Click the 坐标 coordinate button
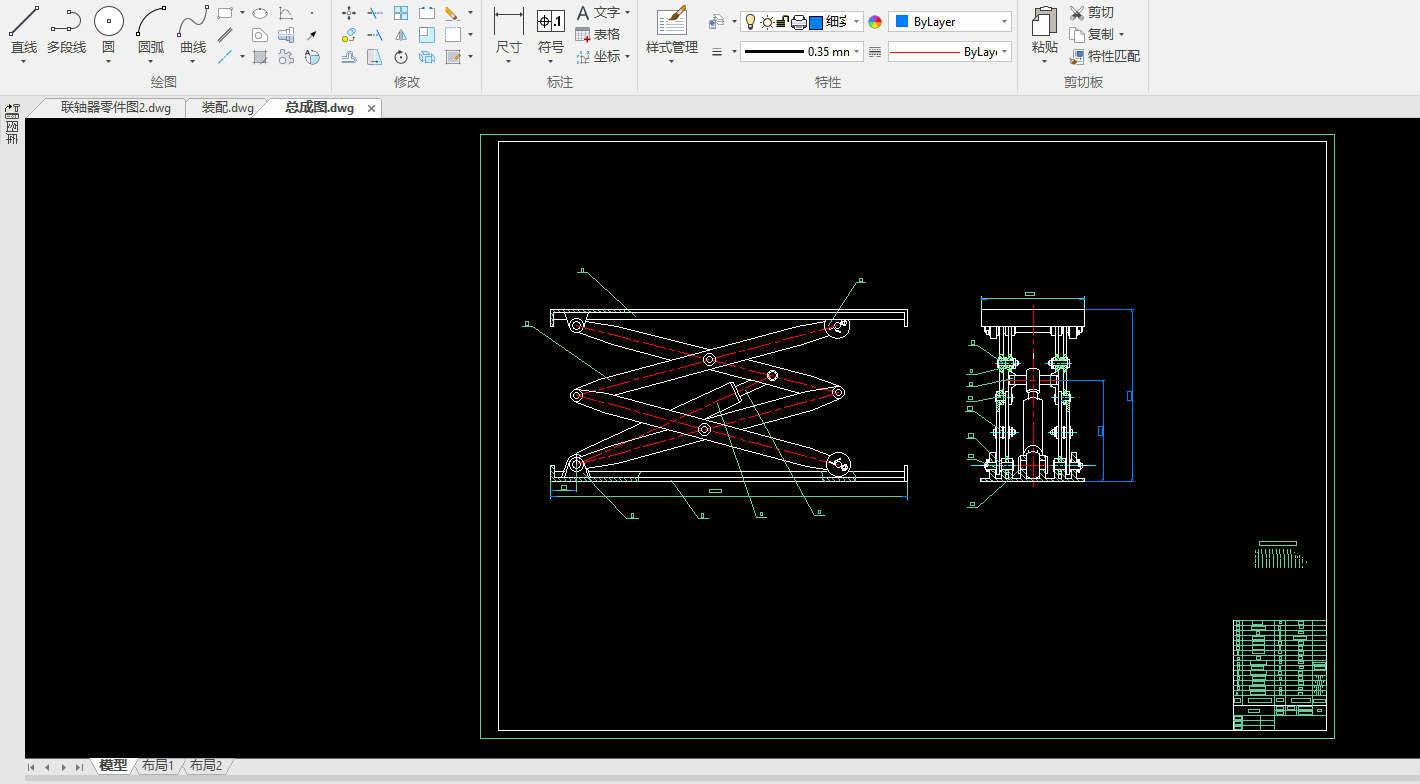The height and width of the screenshot is (784, 1420). click(598, 57)
